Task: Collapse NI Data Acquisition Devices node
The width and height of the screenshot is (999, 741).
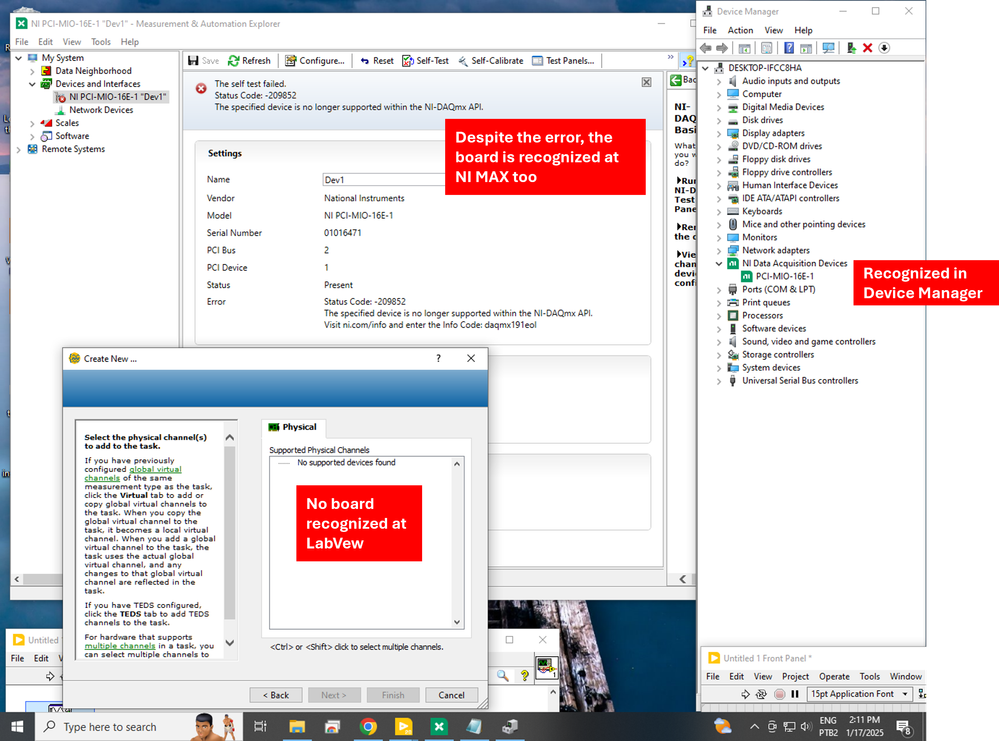Action: coord(719,263)
